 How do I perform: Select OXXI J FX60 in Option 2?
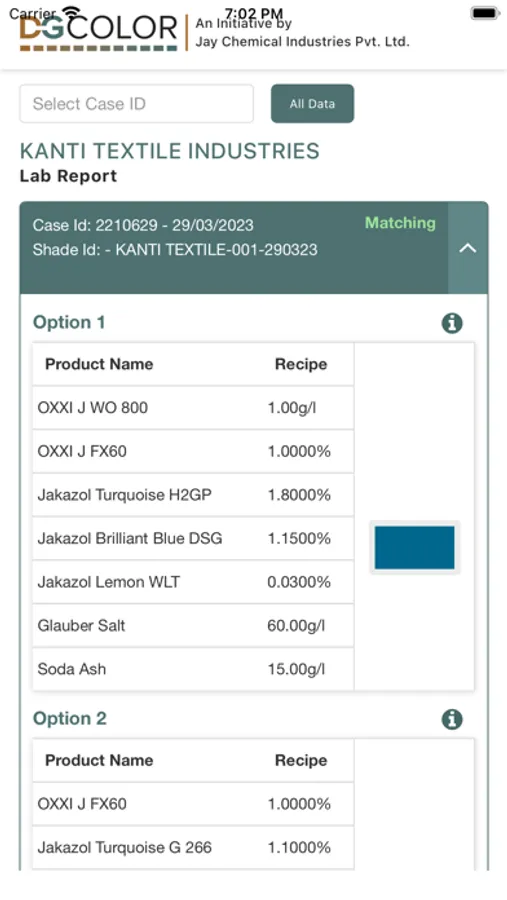point(82,804)
